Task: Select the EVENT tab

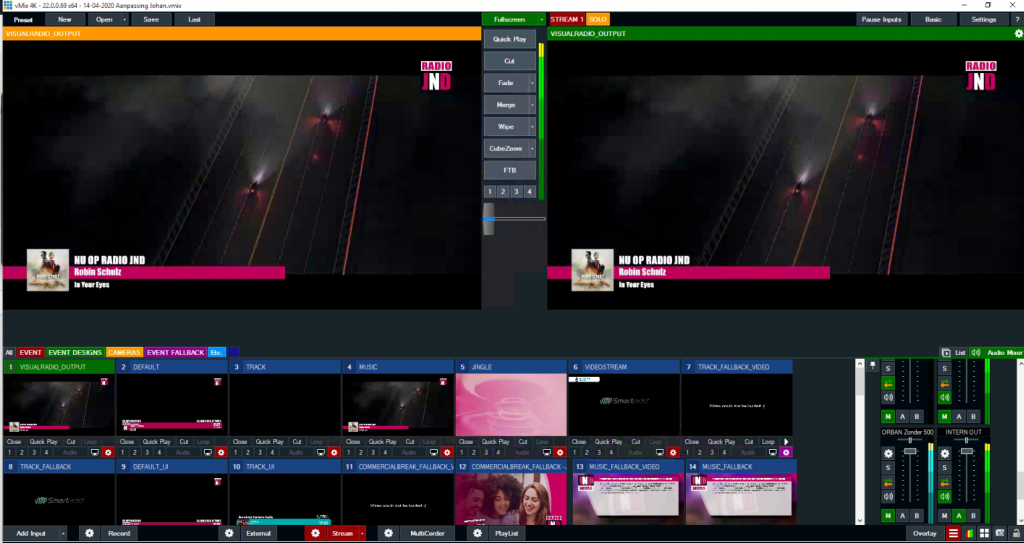Action: click(x=31, y=352)
